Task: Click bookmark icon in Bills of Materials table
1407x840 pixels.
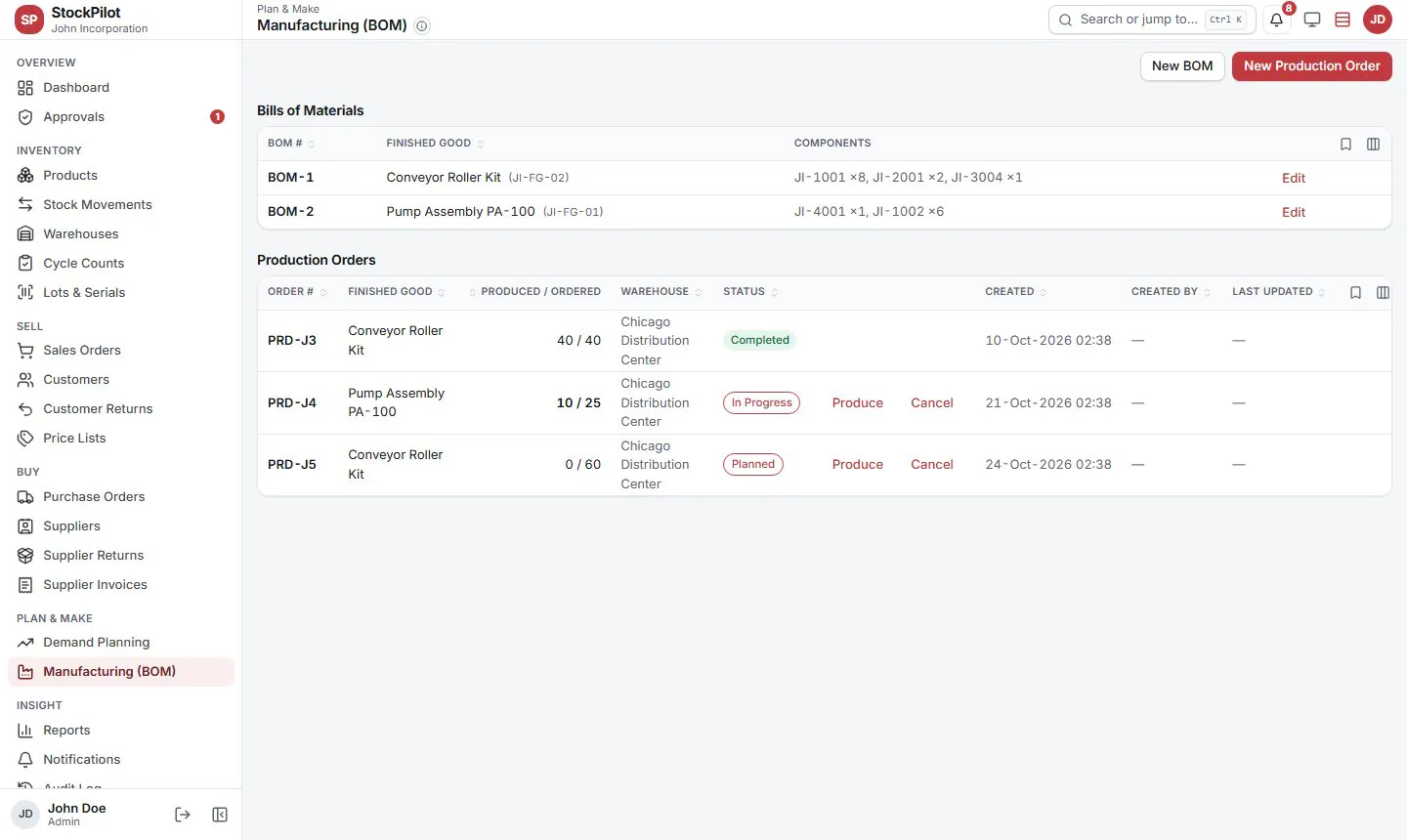Action: click(1345, 144)
